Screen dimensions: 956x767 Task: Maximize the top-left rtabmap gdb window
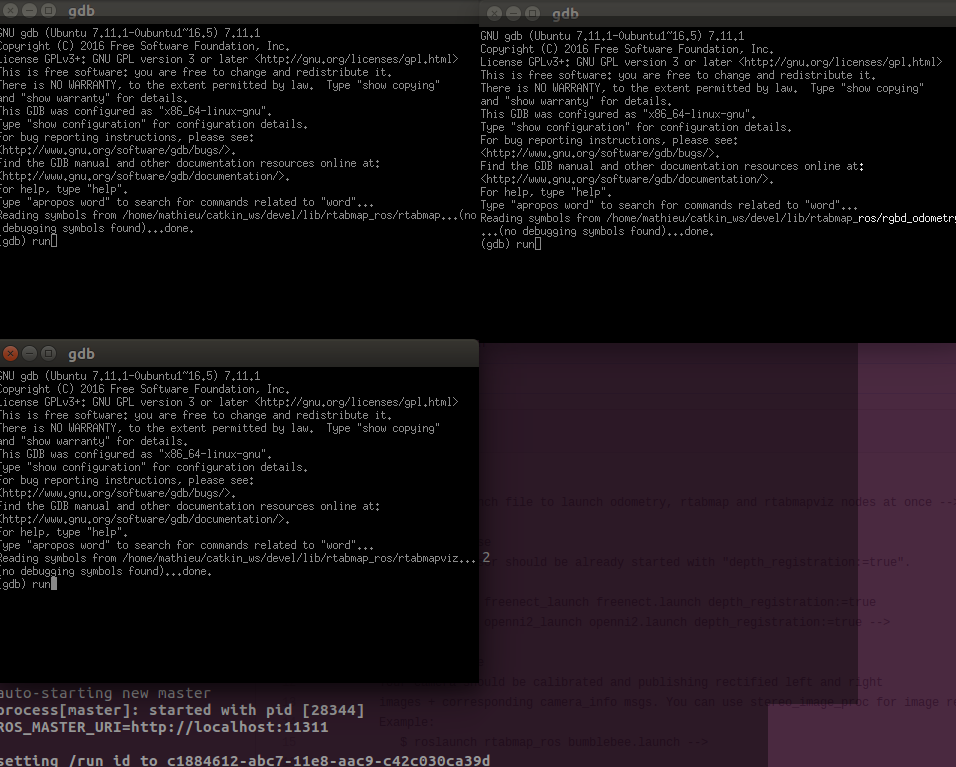(x=48, y=10)
